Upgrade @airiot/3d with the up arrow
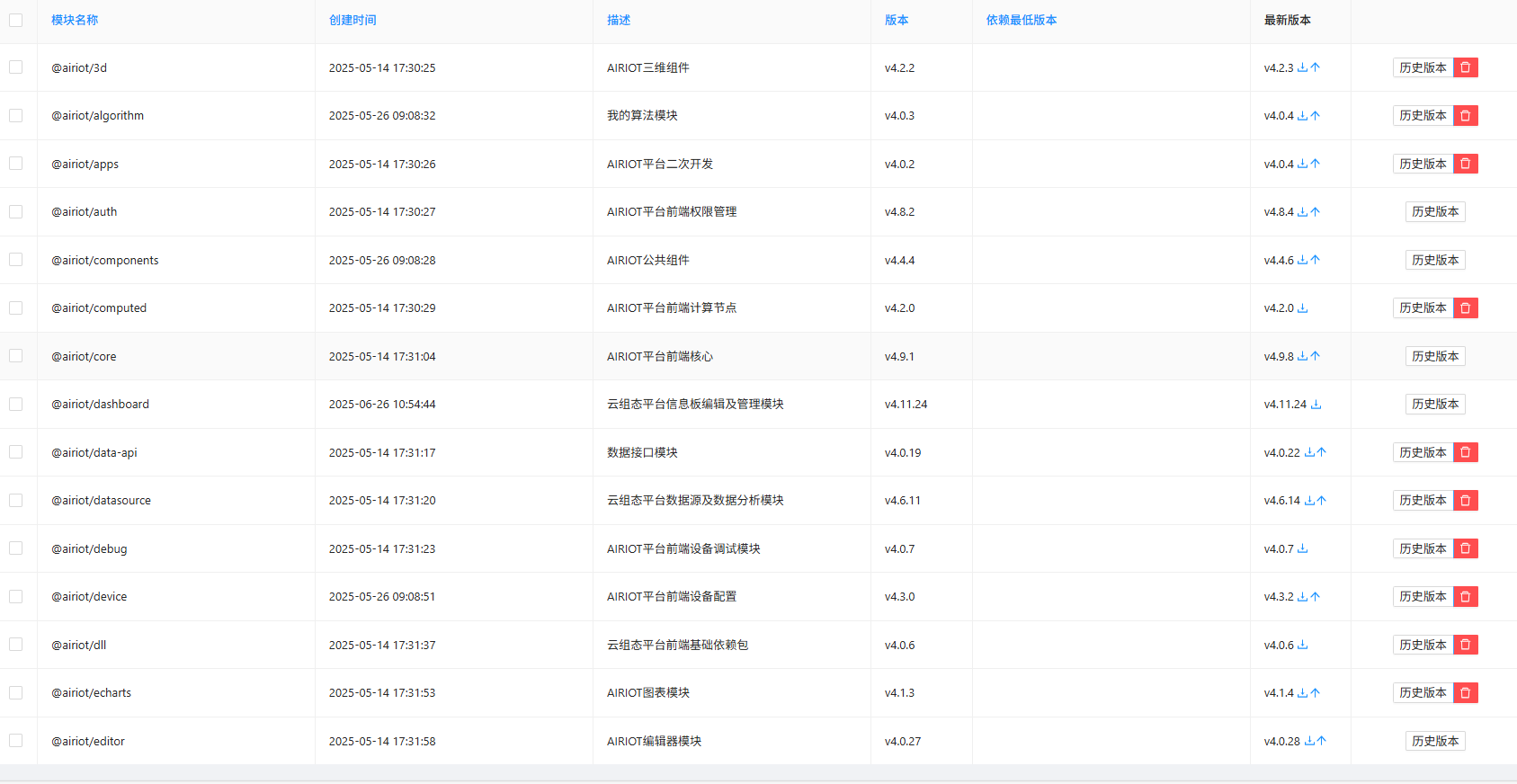The width and height of the screenshot is (1517, 784). (x=1316, y=67)
